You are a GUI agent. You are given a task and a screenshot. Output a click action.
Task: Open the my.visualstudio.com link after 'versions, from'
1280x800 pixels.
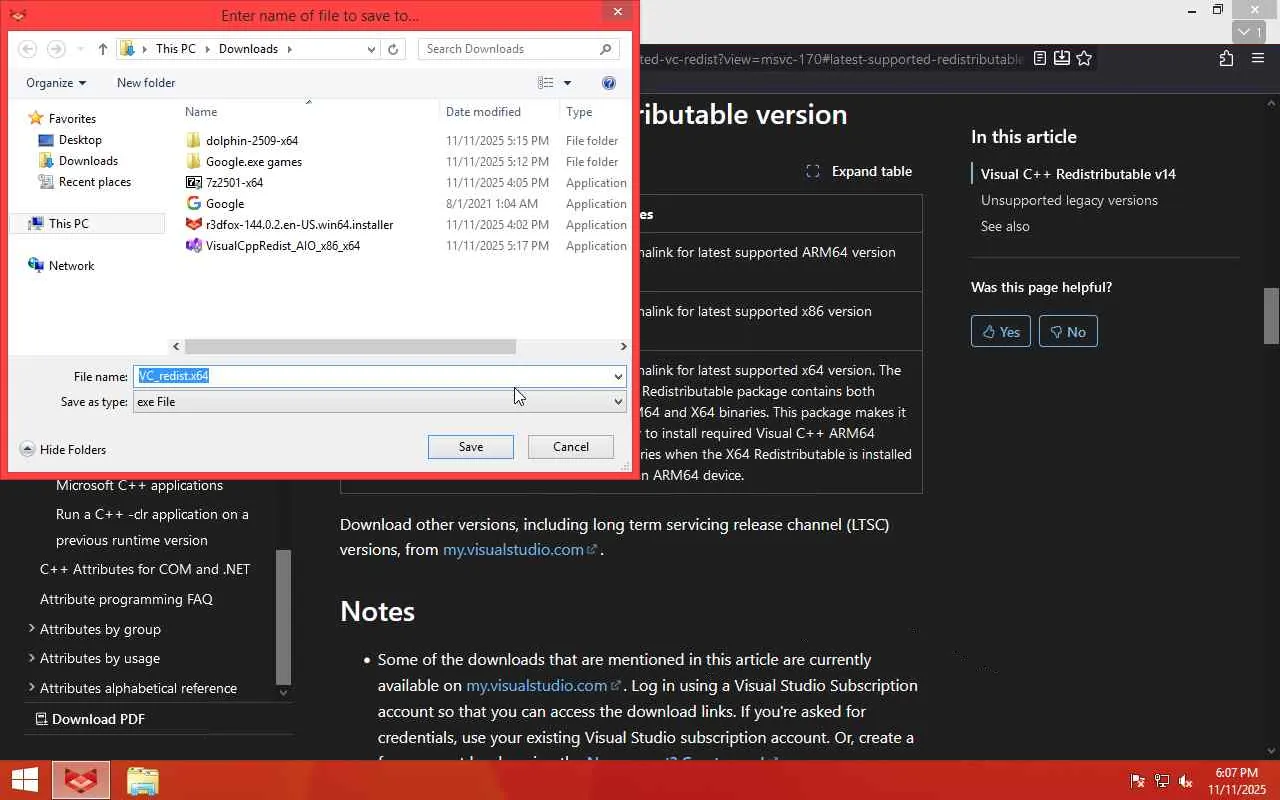pos(520,550)
